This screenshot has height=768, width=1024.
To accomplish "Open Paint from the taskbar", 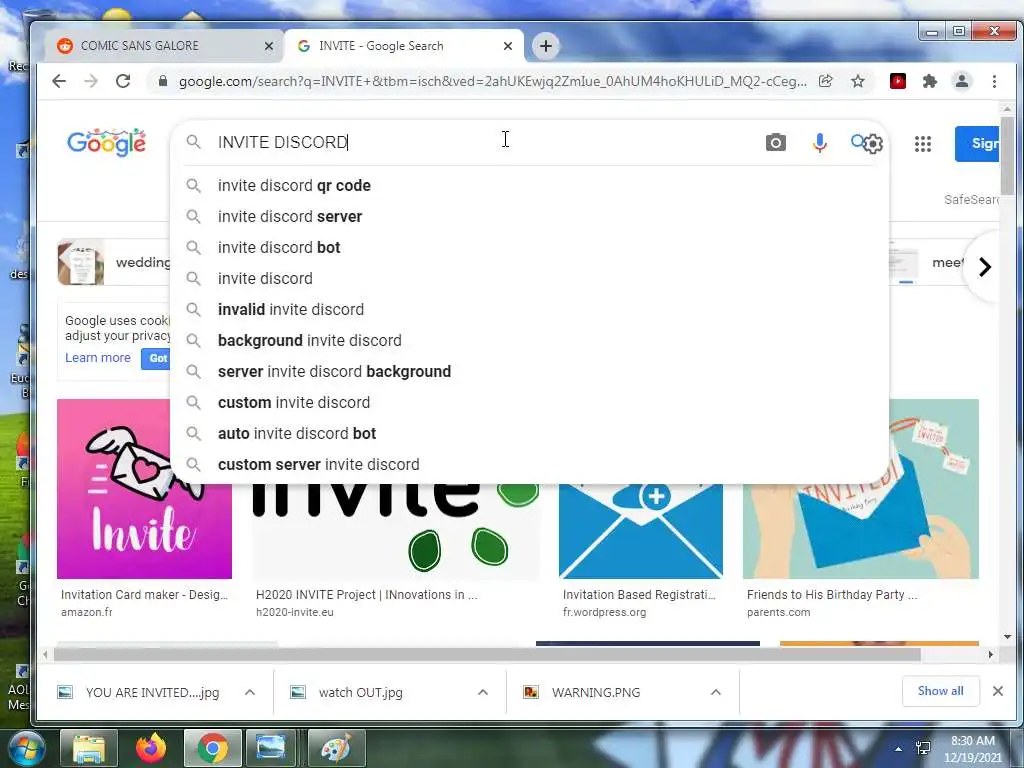I will (x=336, y=748).
